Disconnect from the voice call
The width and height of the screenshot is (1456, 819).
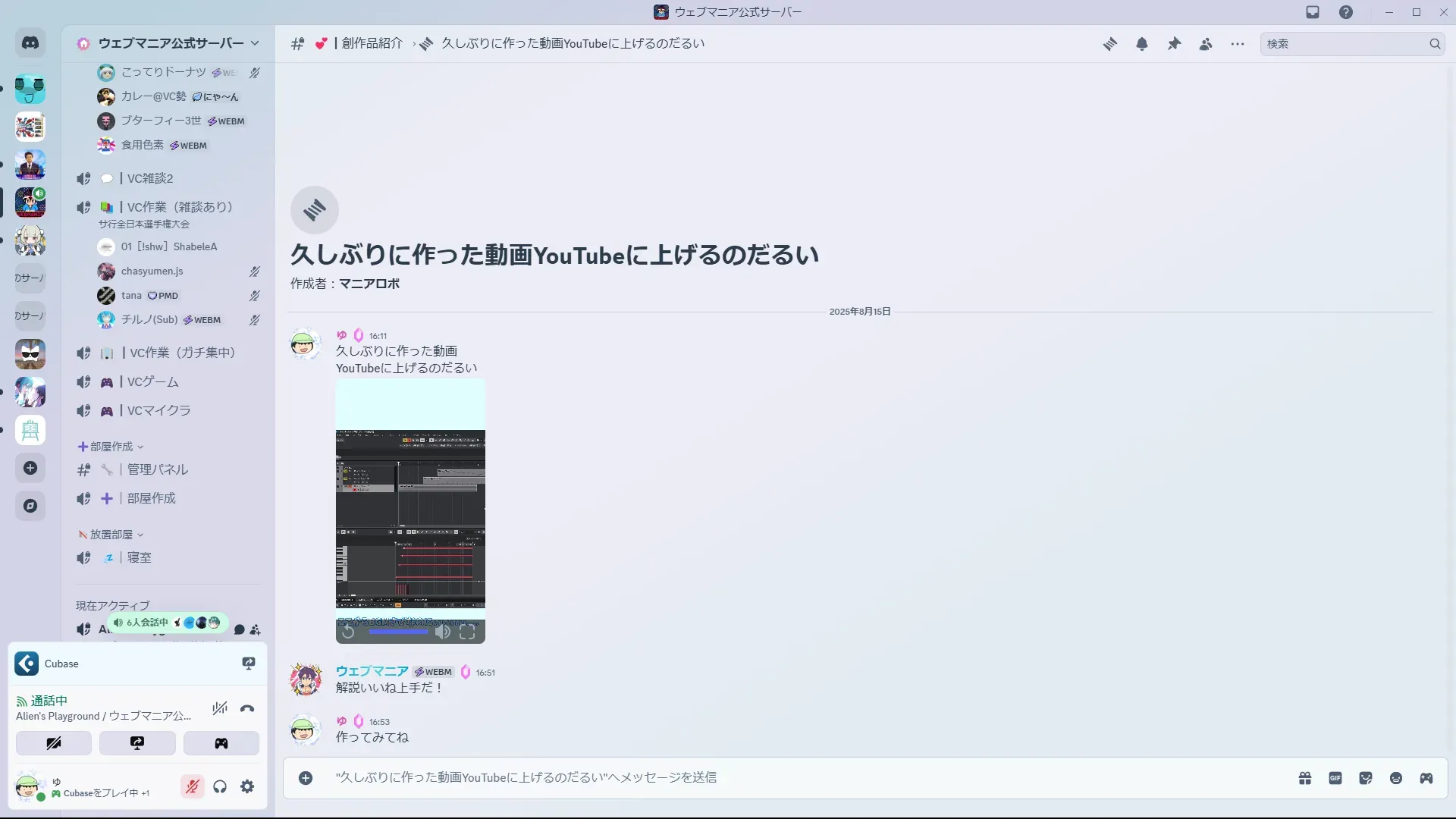tap(247, 709)
